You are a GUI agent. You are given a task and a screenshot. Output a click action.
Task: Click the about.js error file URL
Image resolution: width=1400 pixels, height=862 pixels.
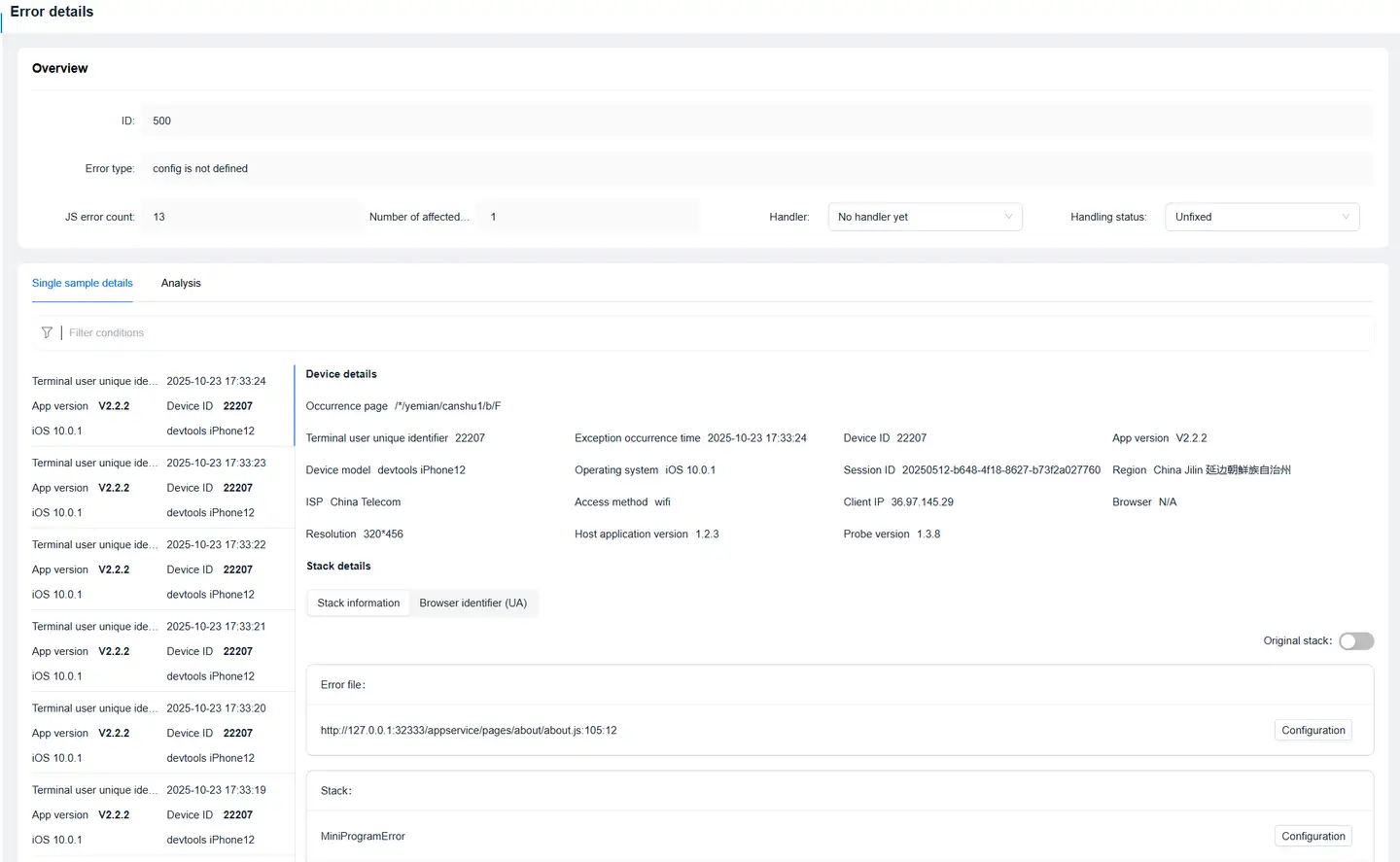click(469, 731)
